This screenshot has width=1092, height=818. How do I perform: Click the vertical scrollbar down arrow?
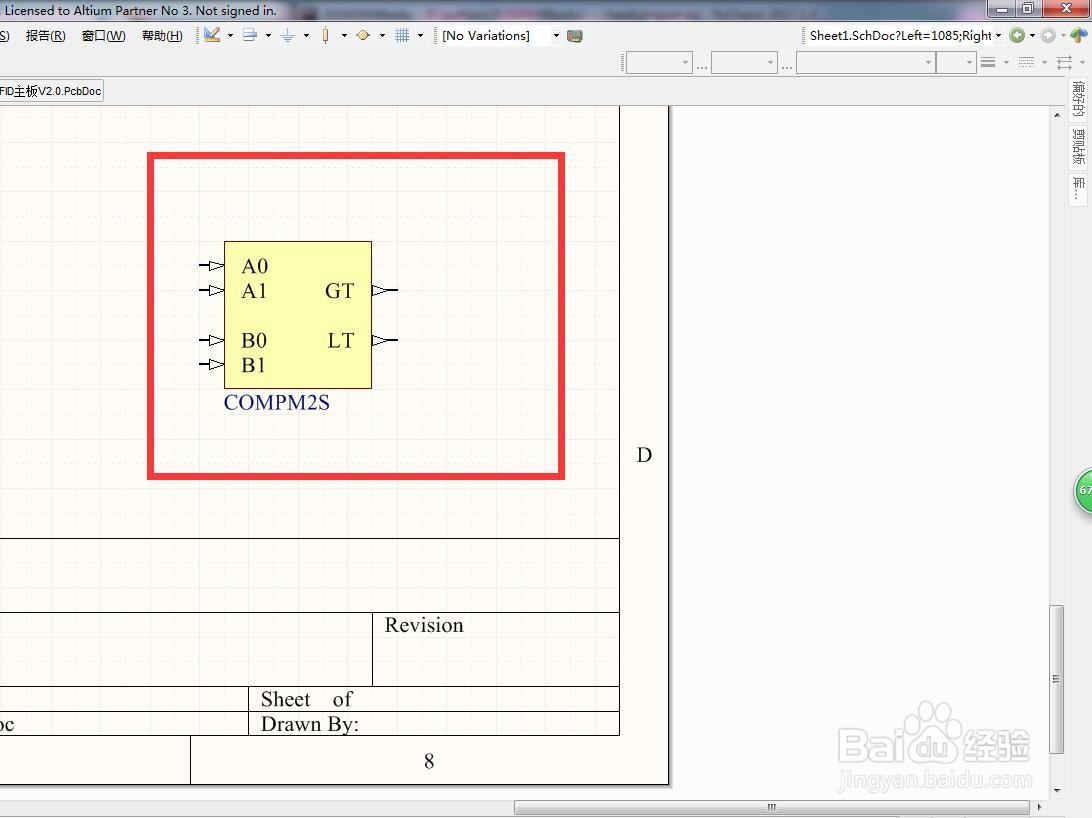click(1056, 791)
